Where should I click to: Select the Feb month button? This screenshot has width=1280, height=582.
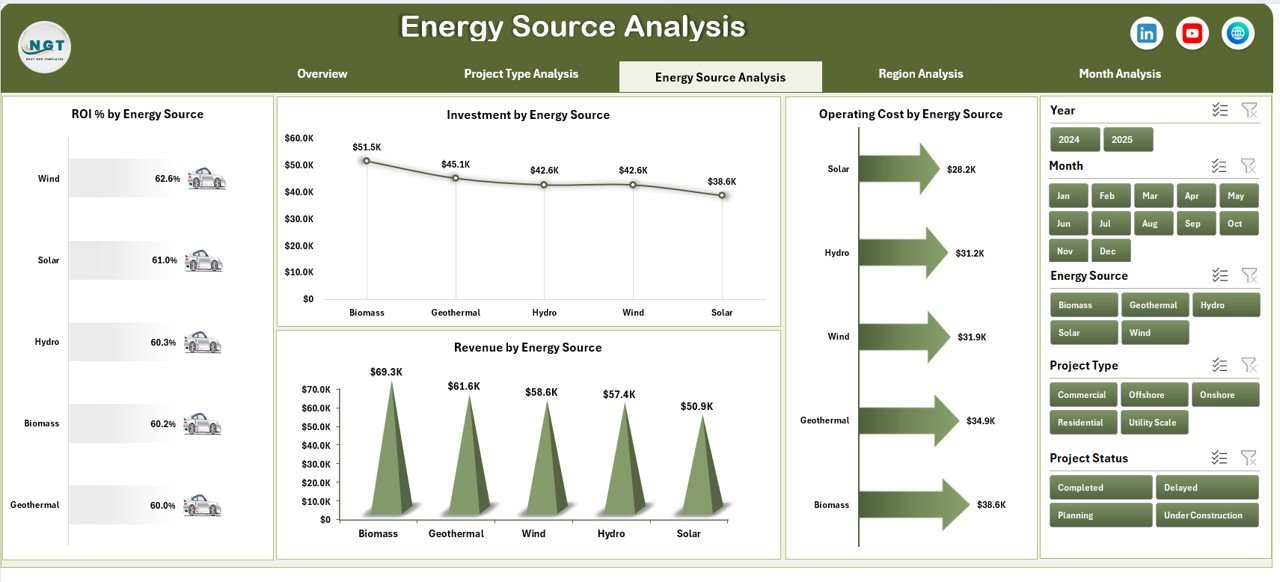1109,195
